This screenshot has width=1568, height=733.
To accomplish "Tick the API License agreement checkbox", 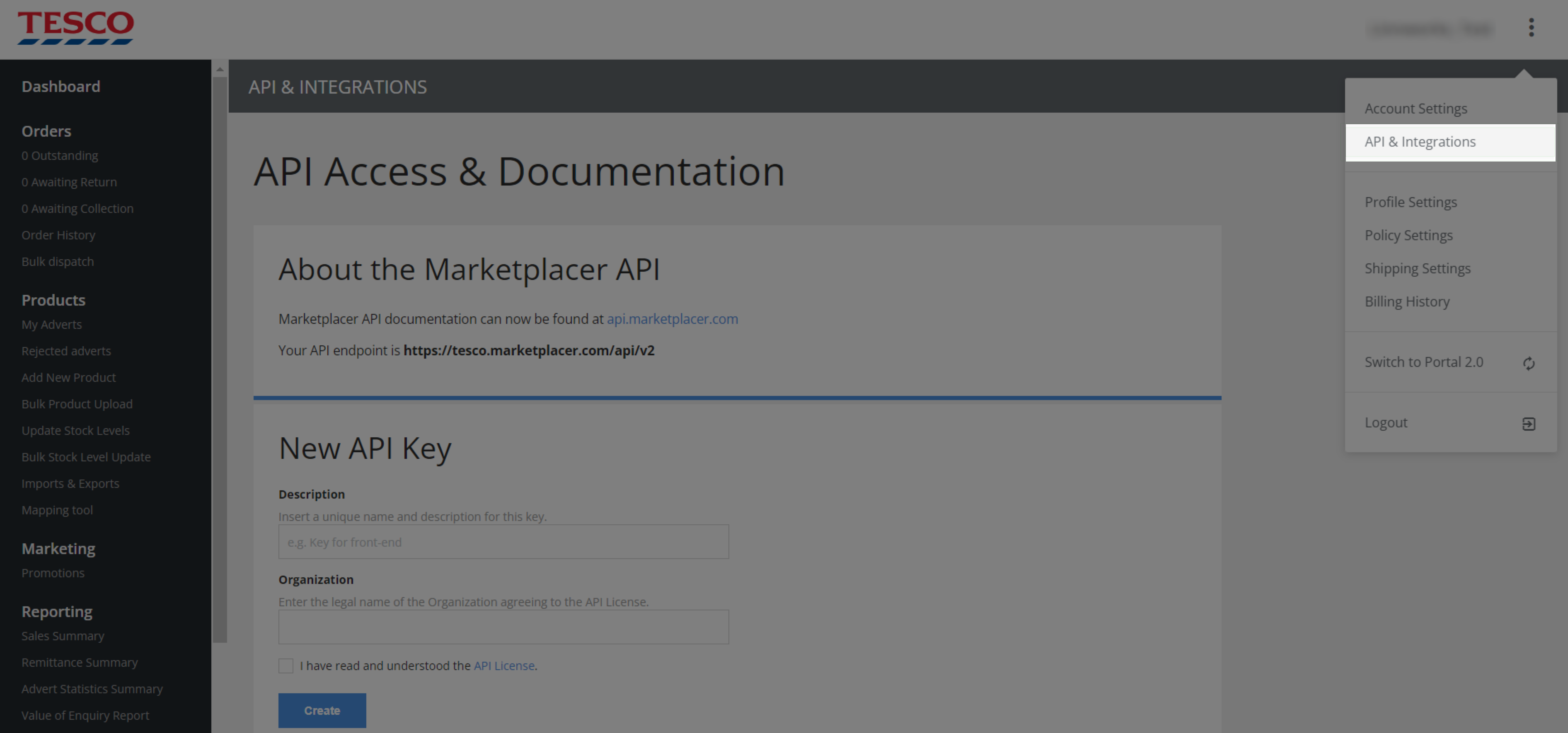I will [286, 665].
